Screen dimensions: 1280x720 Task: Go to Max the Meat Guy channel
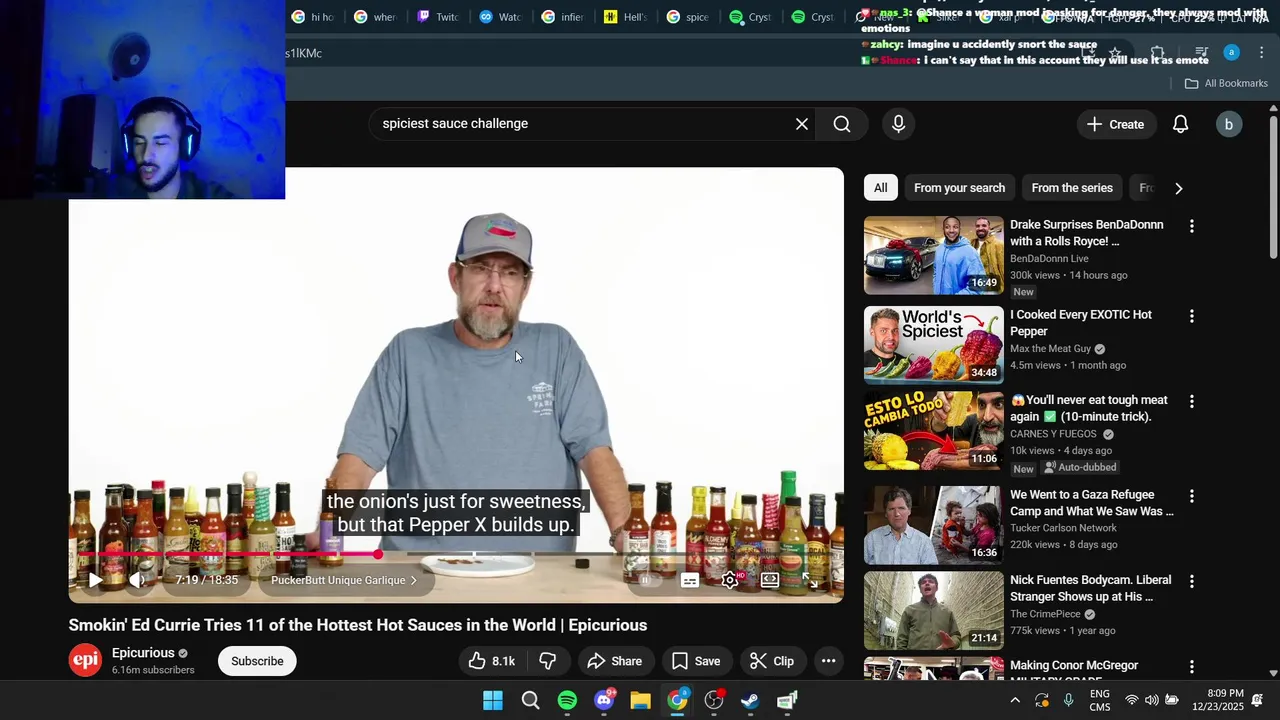click(x=1050, y=349)
